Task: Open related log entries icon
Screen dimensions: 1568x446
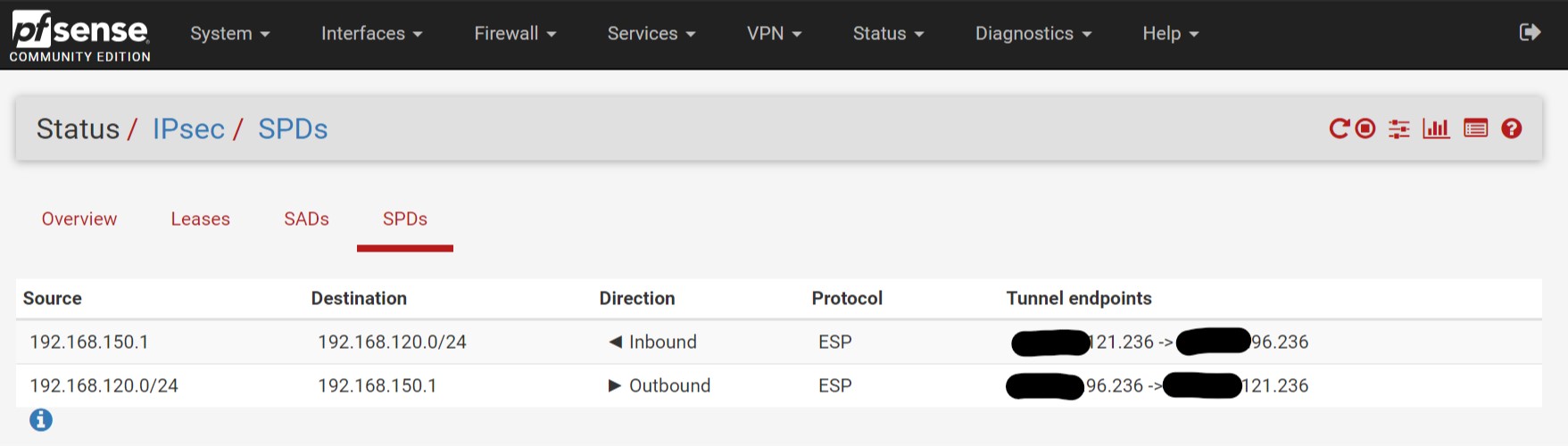Action: (x=1476, y=128)
